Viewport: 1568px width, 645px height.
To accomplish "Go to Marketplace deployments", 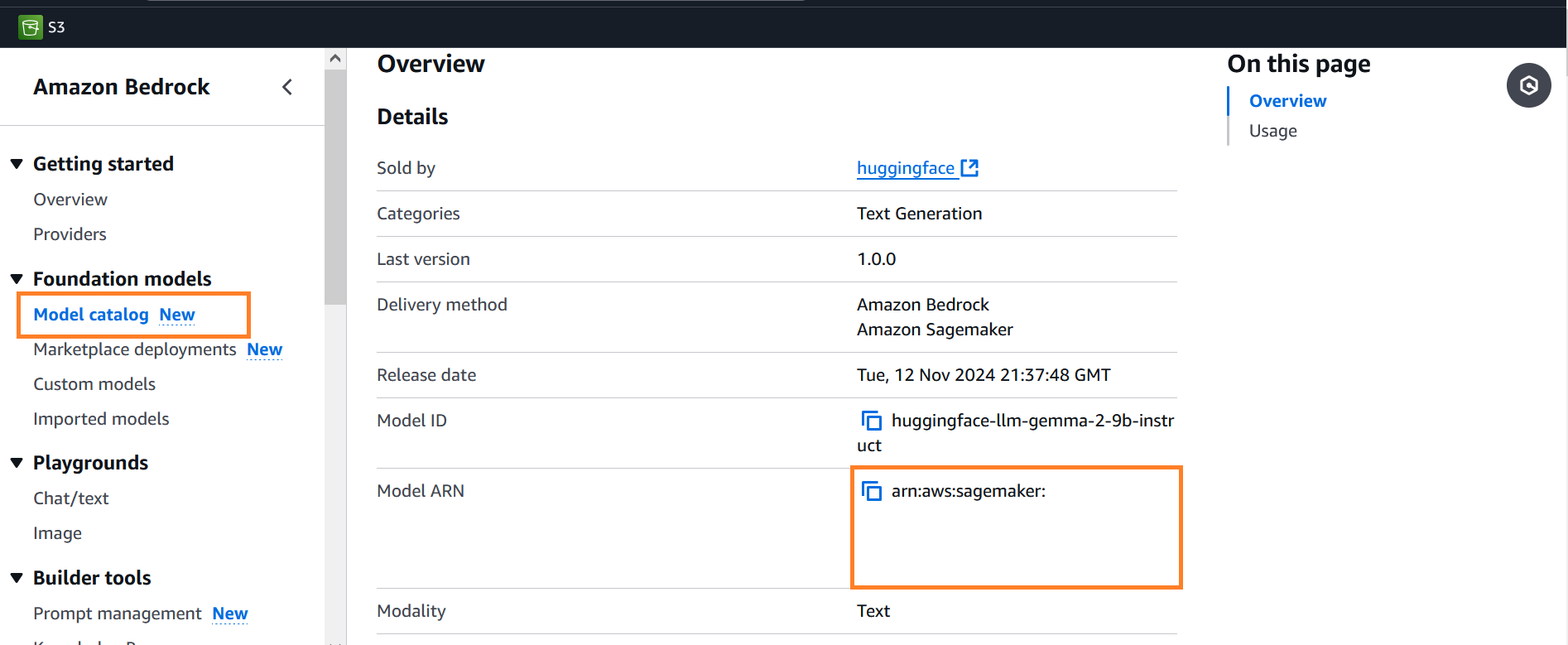I will [x=135, y=349].
